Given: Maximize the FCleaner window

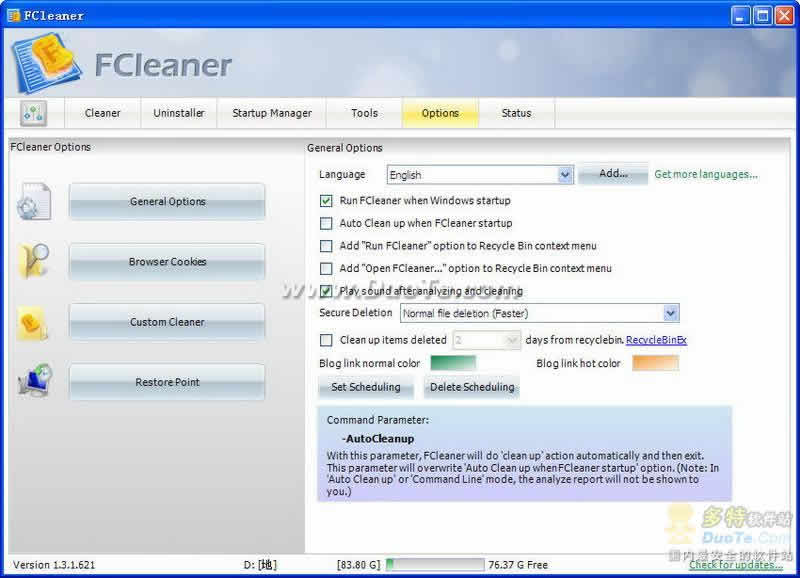Looking at the screenshot, I should (x=762, y=16).
